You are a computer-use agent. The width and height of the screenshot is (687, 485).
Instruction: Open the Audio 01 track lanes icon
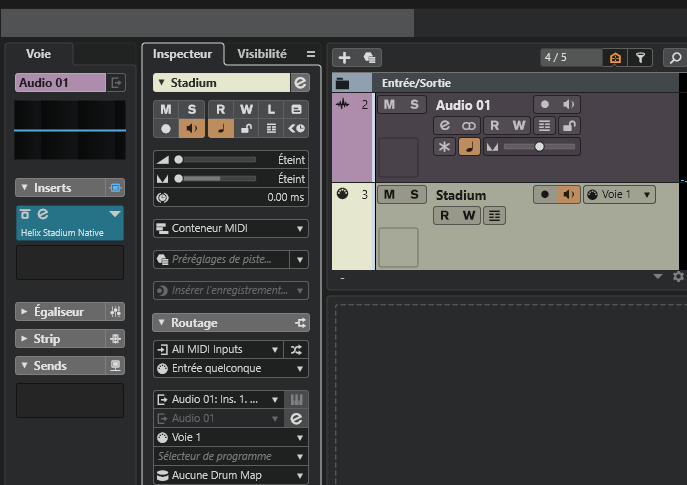tap(544, 126)
